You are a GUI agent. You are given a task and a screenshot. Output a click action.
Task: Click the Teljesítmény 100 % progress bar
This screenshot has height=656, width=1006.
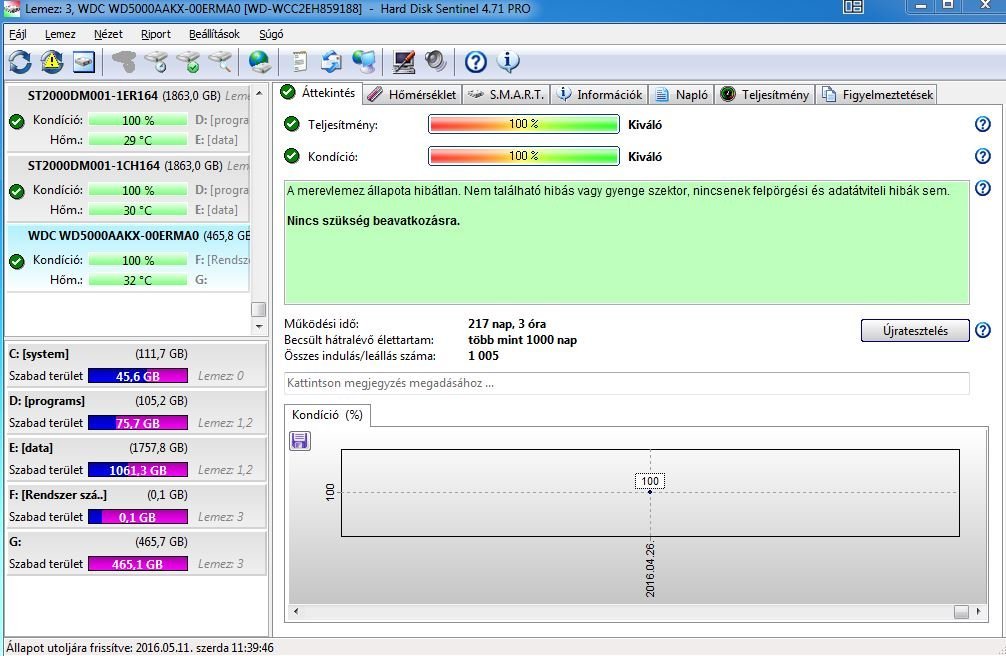click(524, 124)
